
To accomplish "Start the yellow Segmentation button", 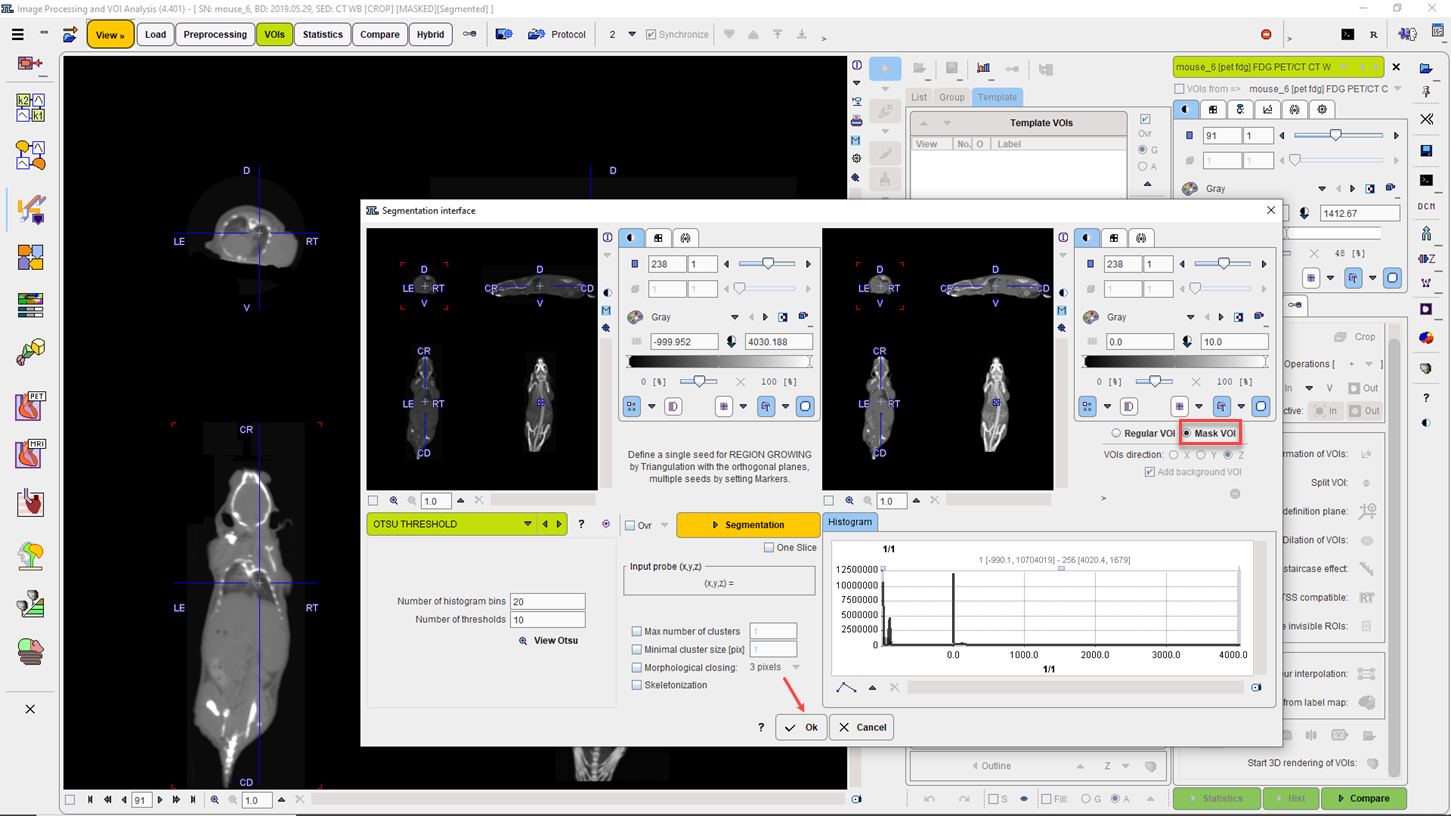I will pyautogui.click(x=747, y=524).
